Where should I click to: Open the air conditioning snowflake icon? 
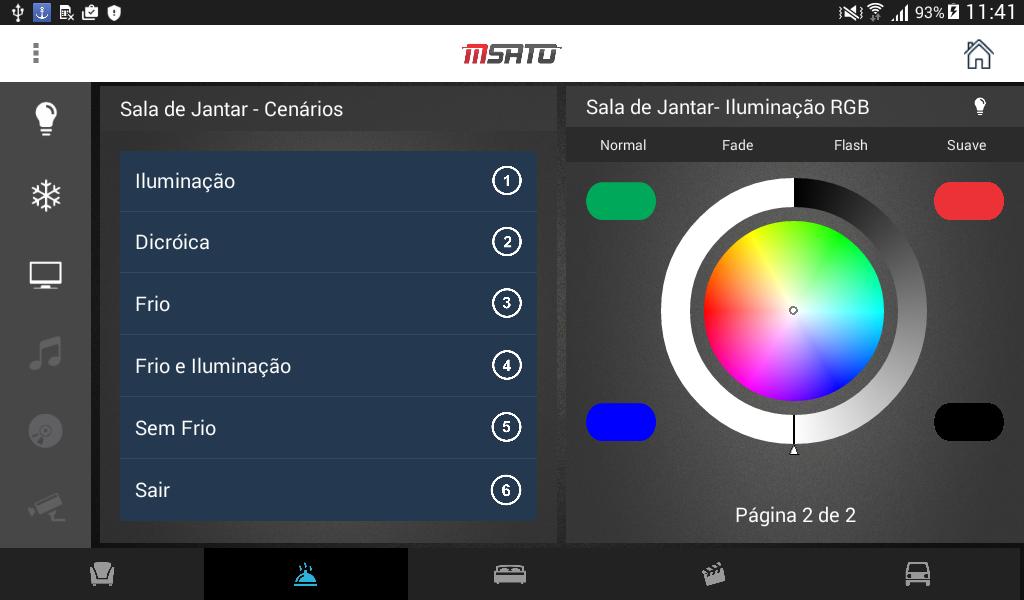[x=46, y=195]
